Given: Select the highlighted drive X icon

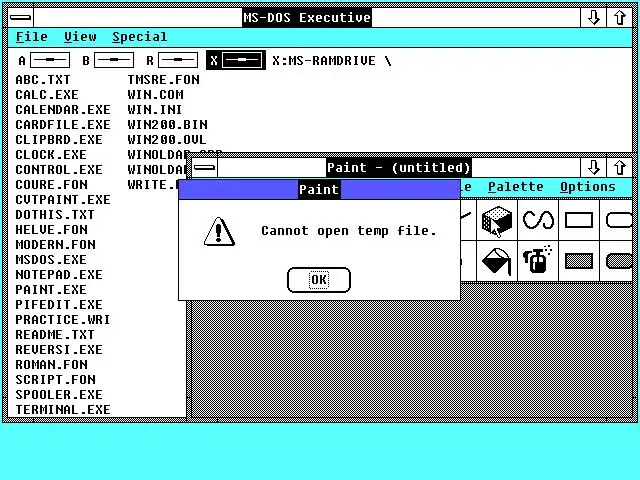Looking at the screenshot, I should point(236,60).
